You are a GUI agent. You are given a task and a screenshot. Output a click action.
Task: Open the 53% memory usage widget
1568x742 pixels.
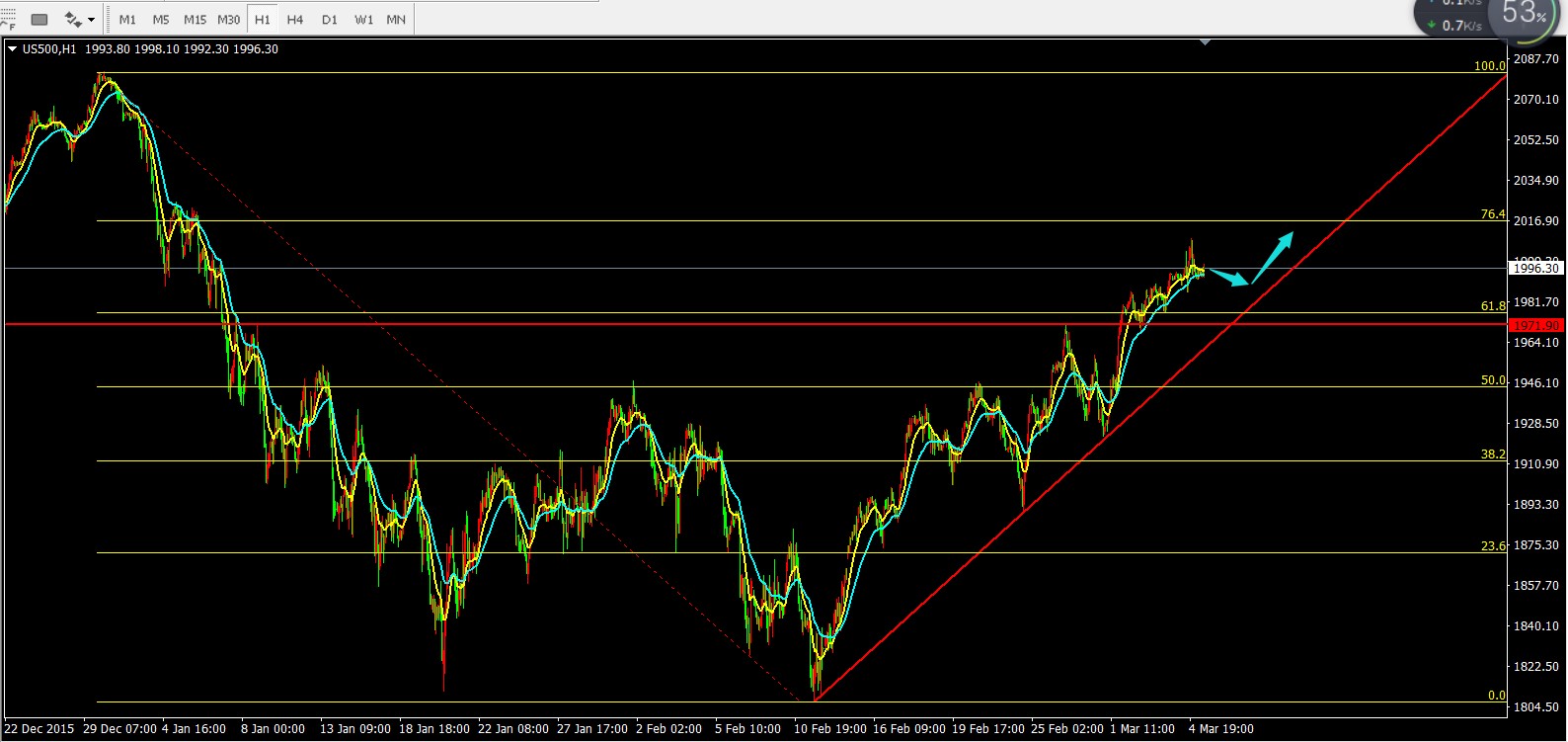pos(1525,15)
